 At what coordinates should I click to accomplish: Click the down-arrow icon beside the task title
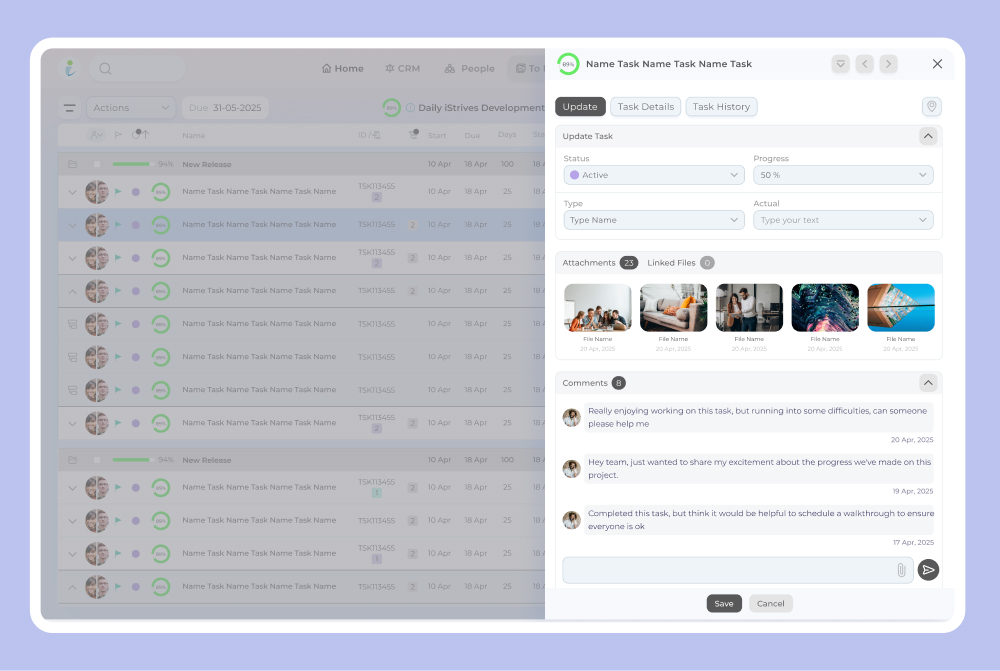click(841, 64)
